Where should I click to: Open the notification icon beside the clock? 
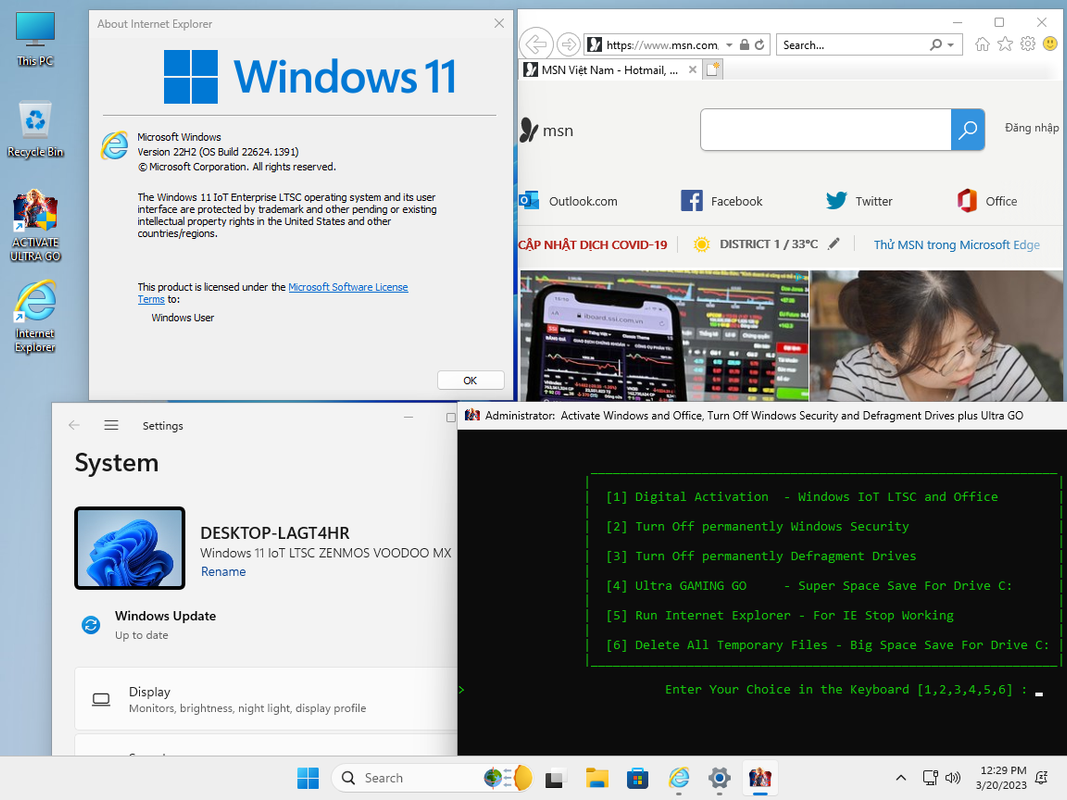1041,778
